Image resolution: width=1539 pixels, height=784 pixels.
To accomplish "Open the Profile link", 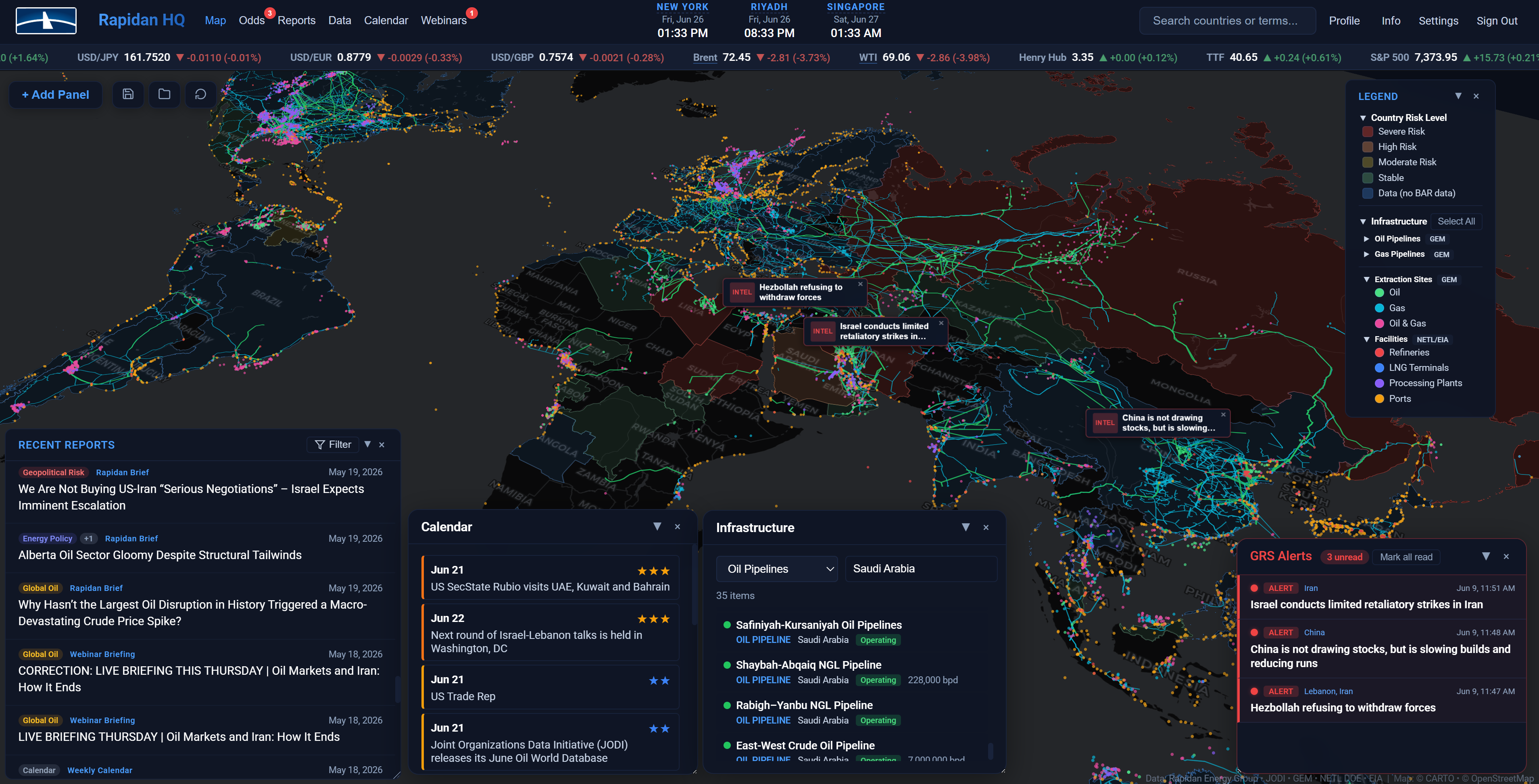I will coord(1344,21).
